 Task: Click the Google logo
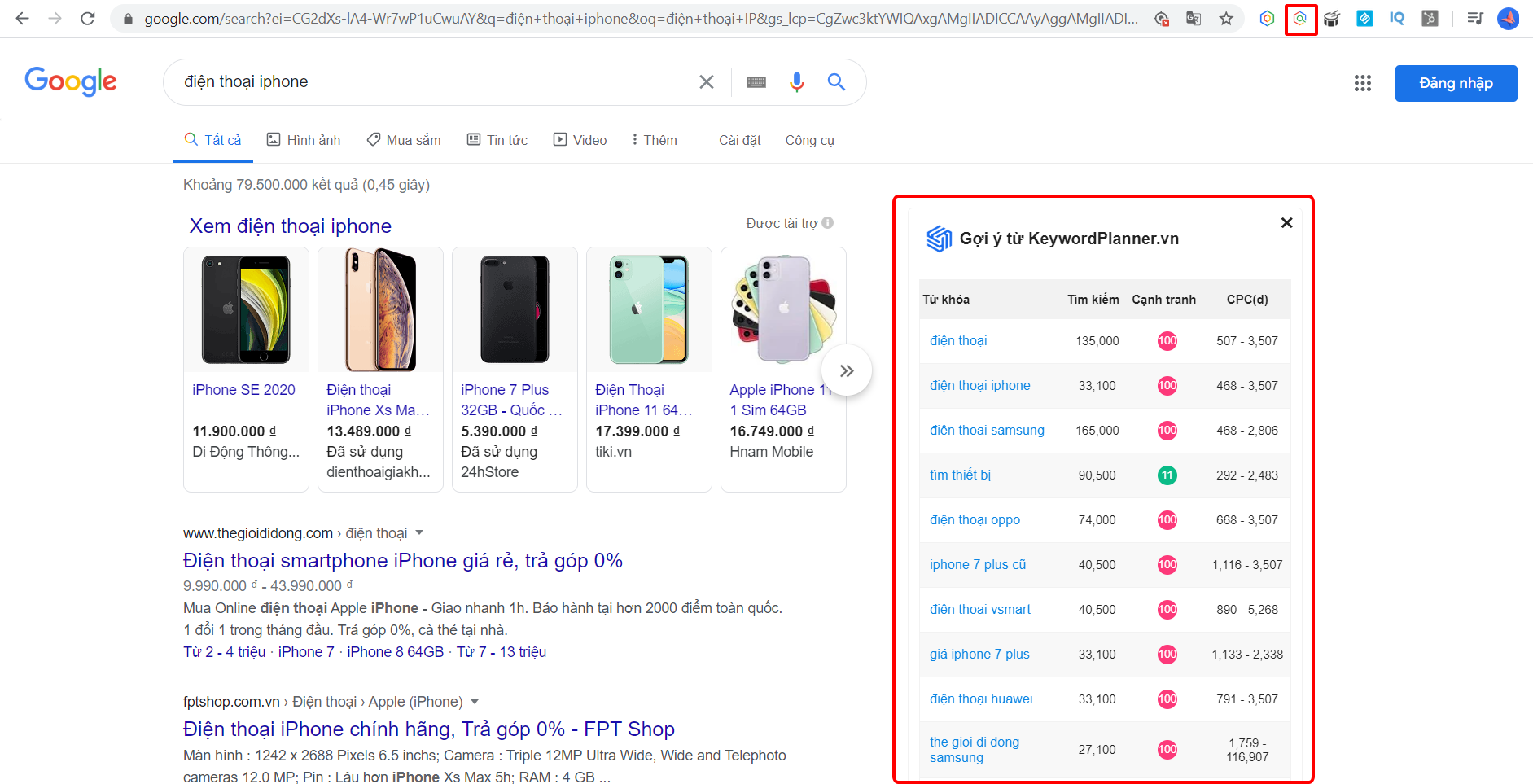click(71, 81)
